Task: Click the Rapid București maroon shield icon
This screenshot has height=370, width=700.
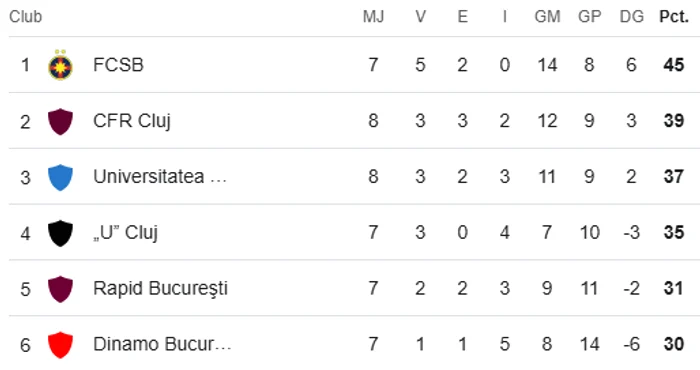Action: pyautogui.click(x=60, y=289)
